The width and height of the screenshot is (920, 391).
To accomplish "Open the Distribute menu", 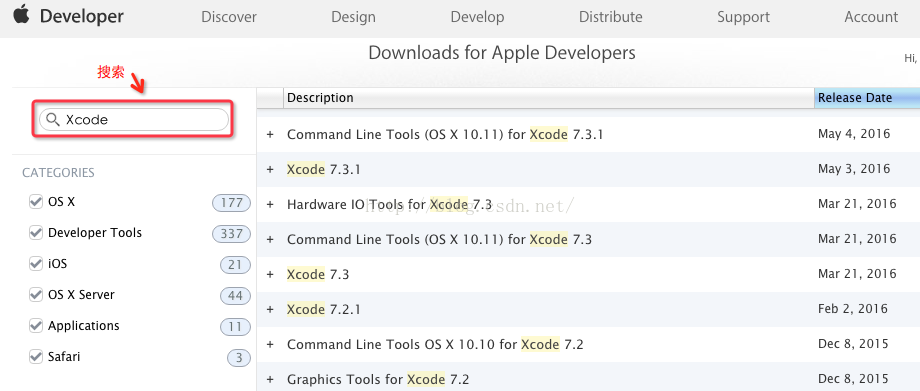I will tap(610, 17).
